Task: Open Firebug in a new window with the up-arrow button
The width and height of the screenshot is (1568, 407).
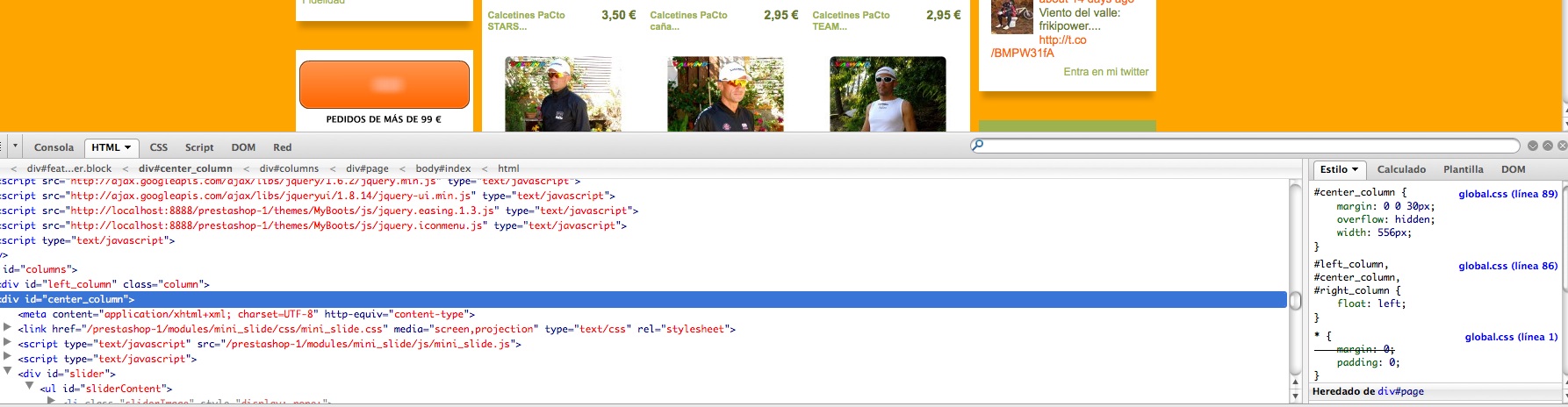Action: pyautogui.click(x=1548, y=146)
